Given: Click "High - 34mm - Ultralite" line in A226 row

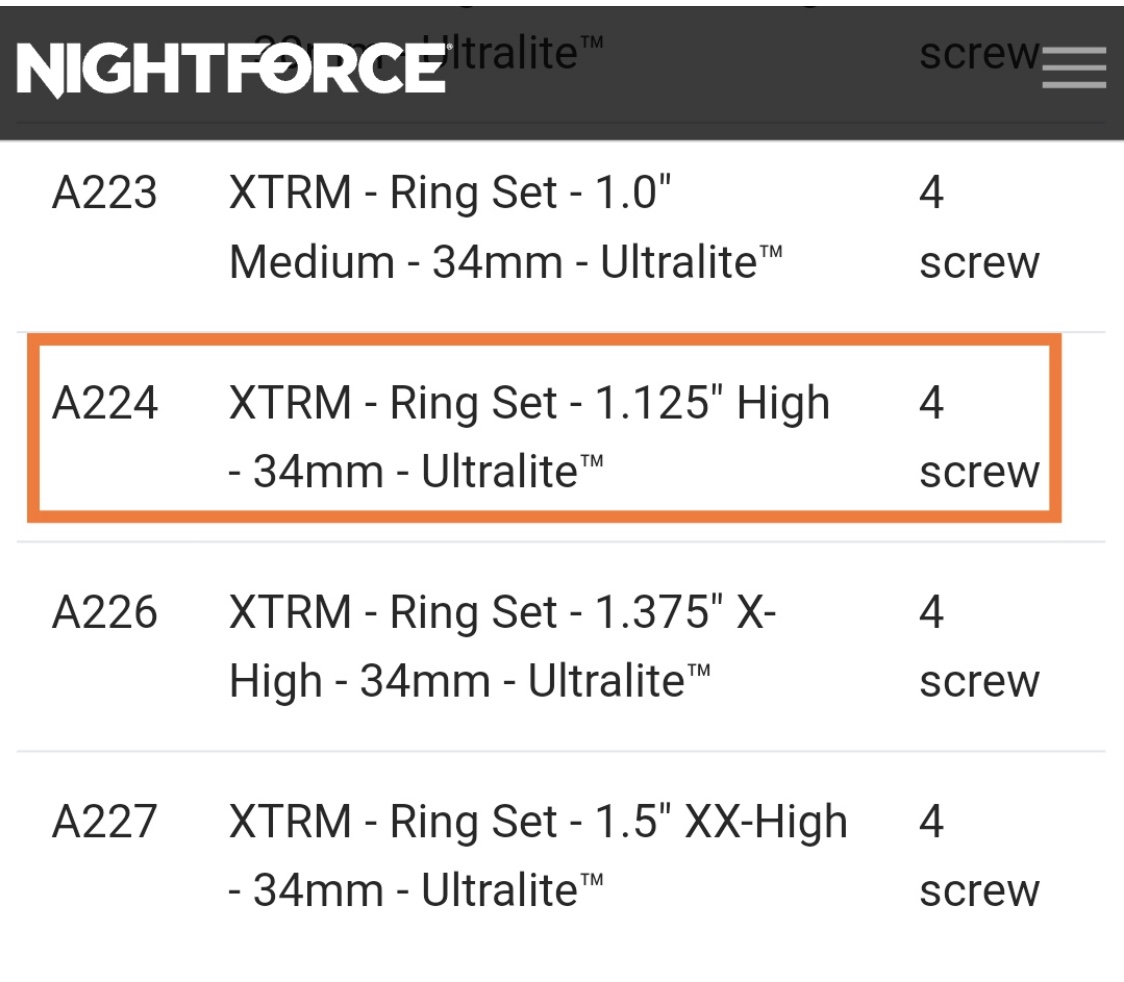Looking at the screenshot, I should tap(469, 682).
